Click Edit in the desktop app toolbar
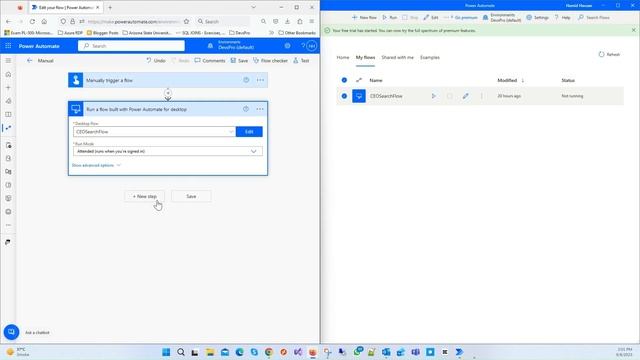The image size is (640, 360). point(431,18)
